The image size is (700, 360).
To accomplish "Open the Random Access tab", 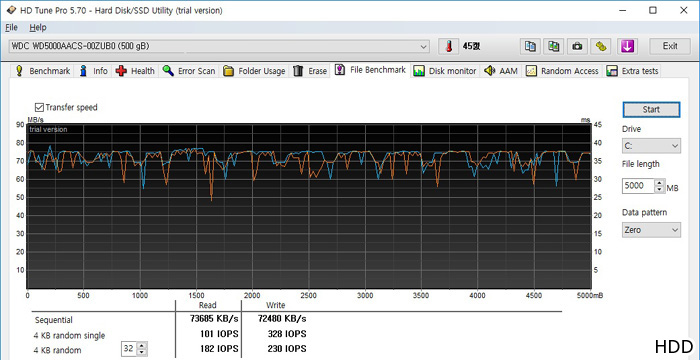I will click(562, 71).
